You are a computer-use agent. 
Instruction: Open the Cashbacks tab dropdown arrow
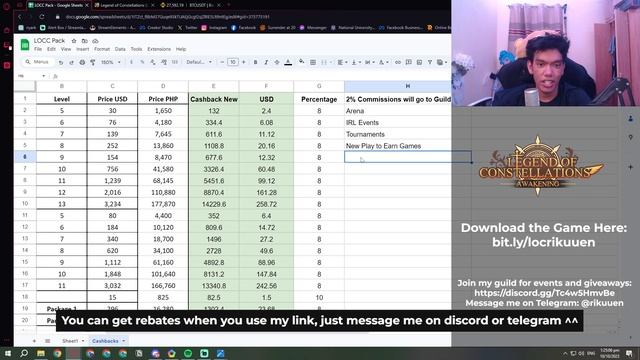pos(124,341)
